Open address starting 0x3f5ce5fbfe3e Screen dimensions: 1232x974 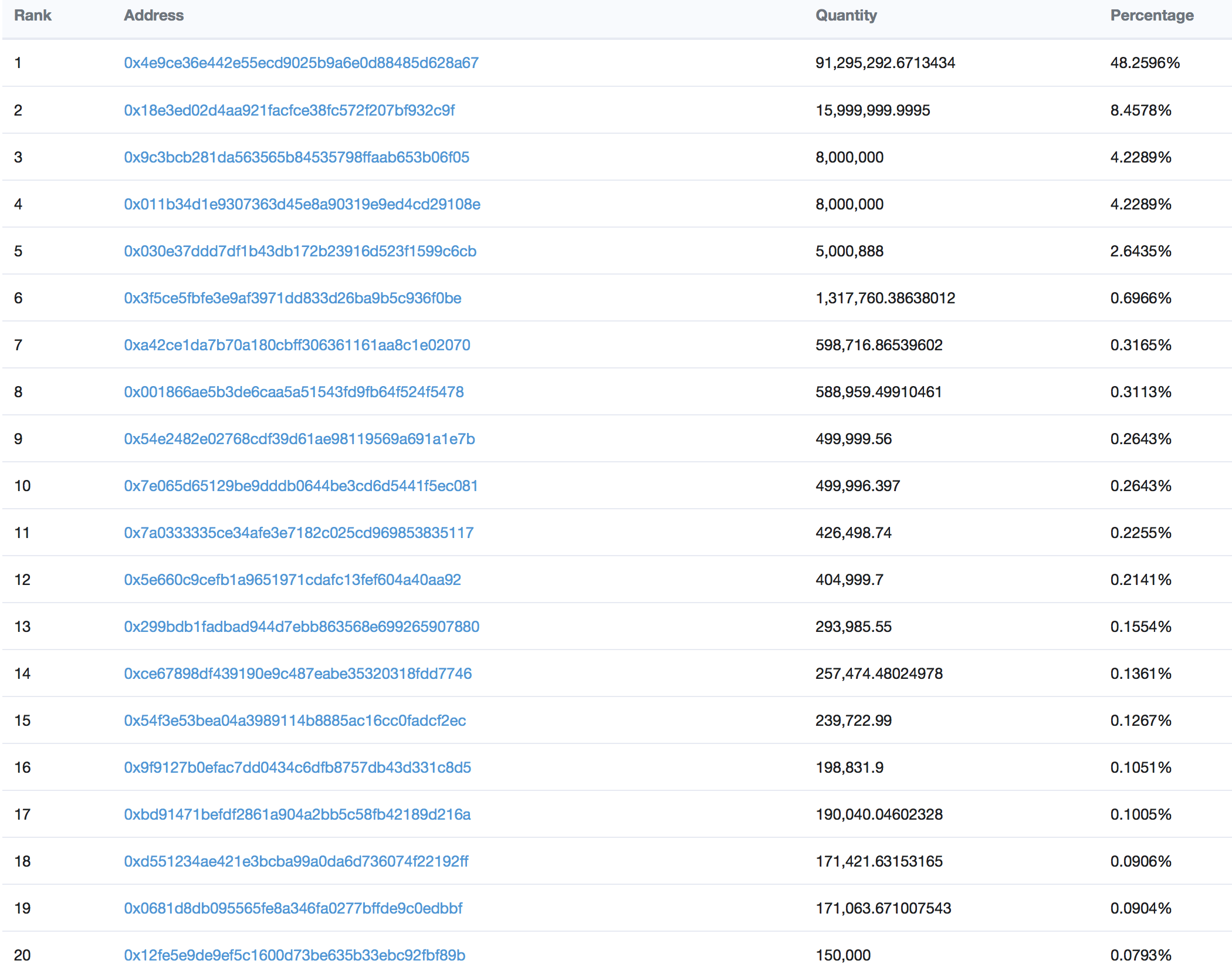(292, 298)
